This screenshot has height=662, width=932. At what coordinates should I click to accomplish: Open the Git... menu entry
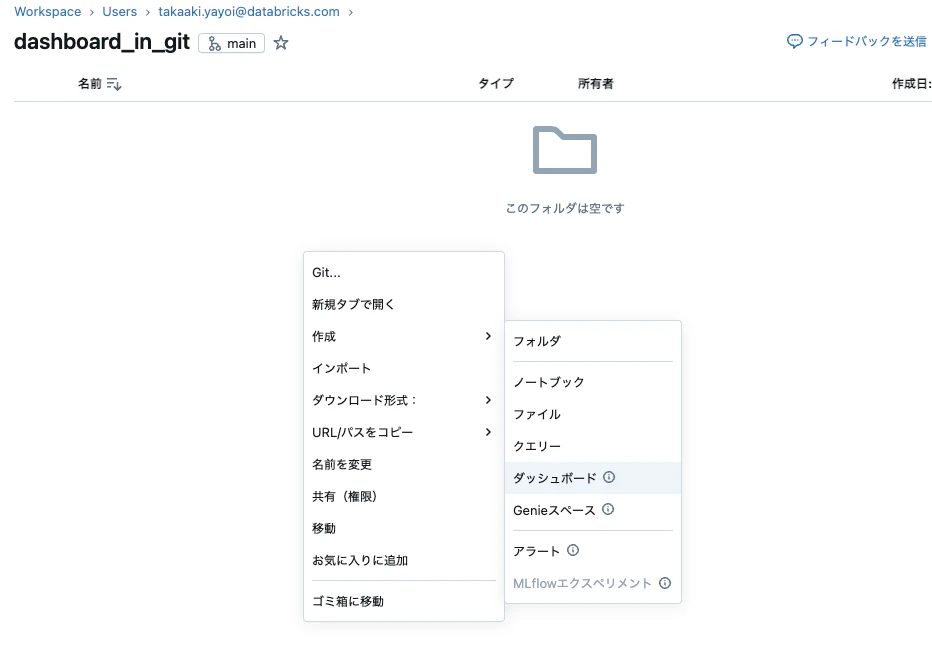[404, 273]
